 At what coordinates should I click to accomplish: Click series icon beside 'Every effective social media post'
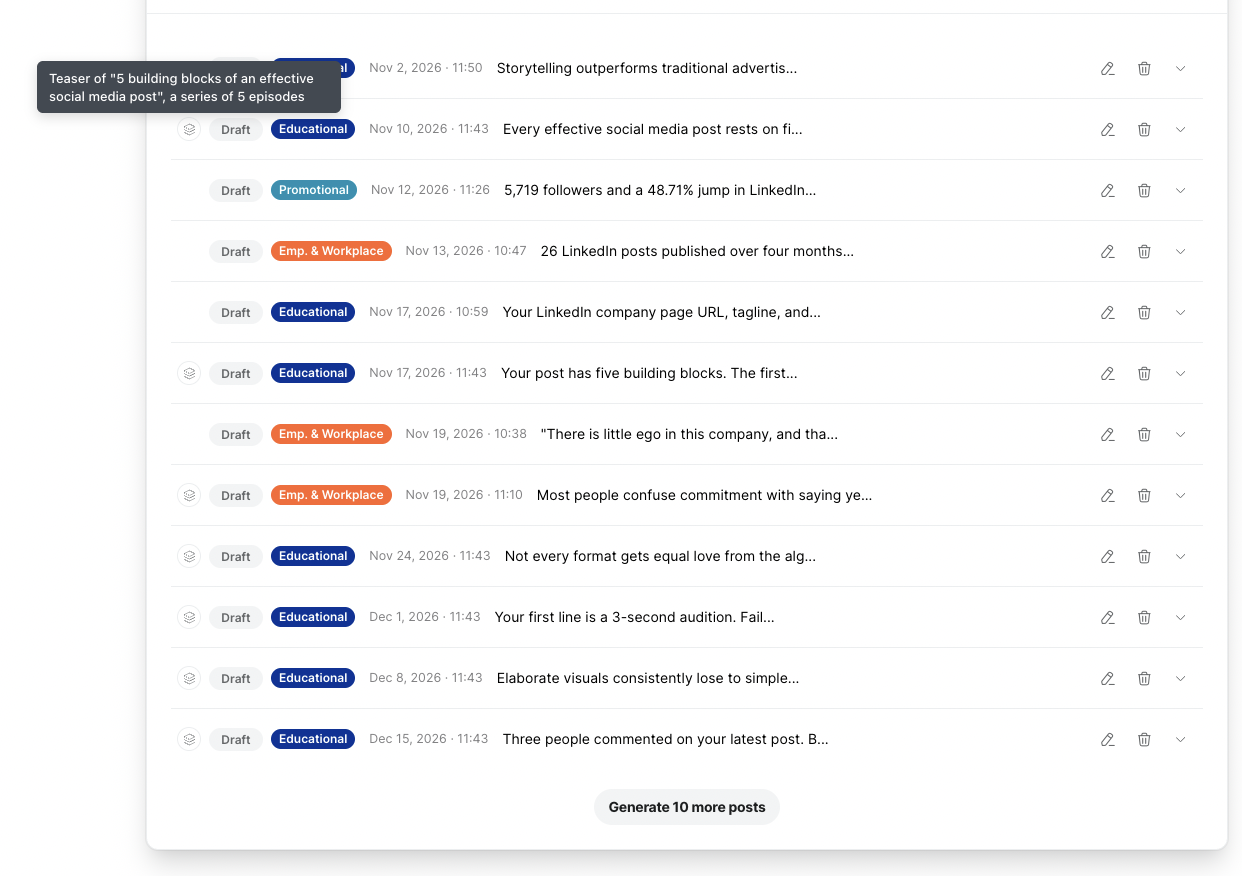(x=189, y=129)
